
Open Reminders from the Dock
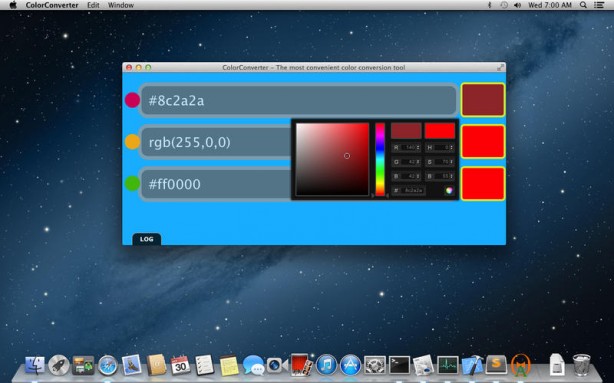pos(204,365)
